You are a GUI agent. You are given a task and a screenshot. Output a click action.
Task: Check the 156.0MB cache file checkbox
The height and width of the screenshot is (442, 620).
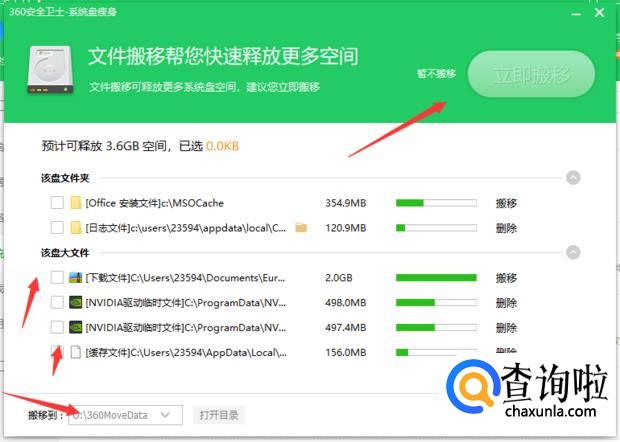57,352
